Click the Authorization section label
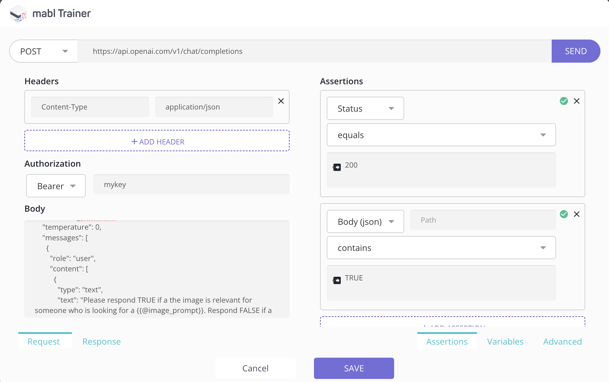Screen dimensions: 609x382 click(52, 164)
